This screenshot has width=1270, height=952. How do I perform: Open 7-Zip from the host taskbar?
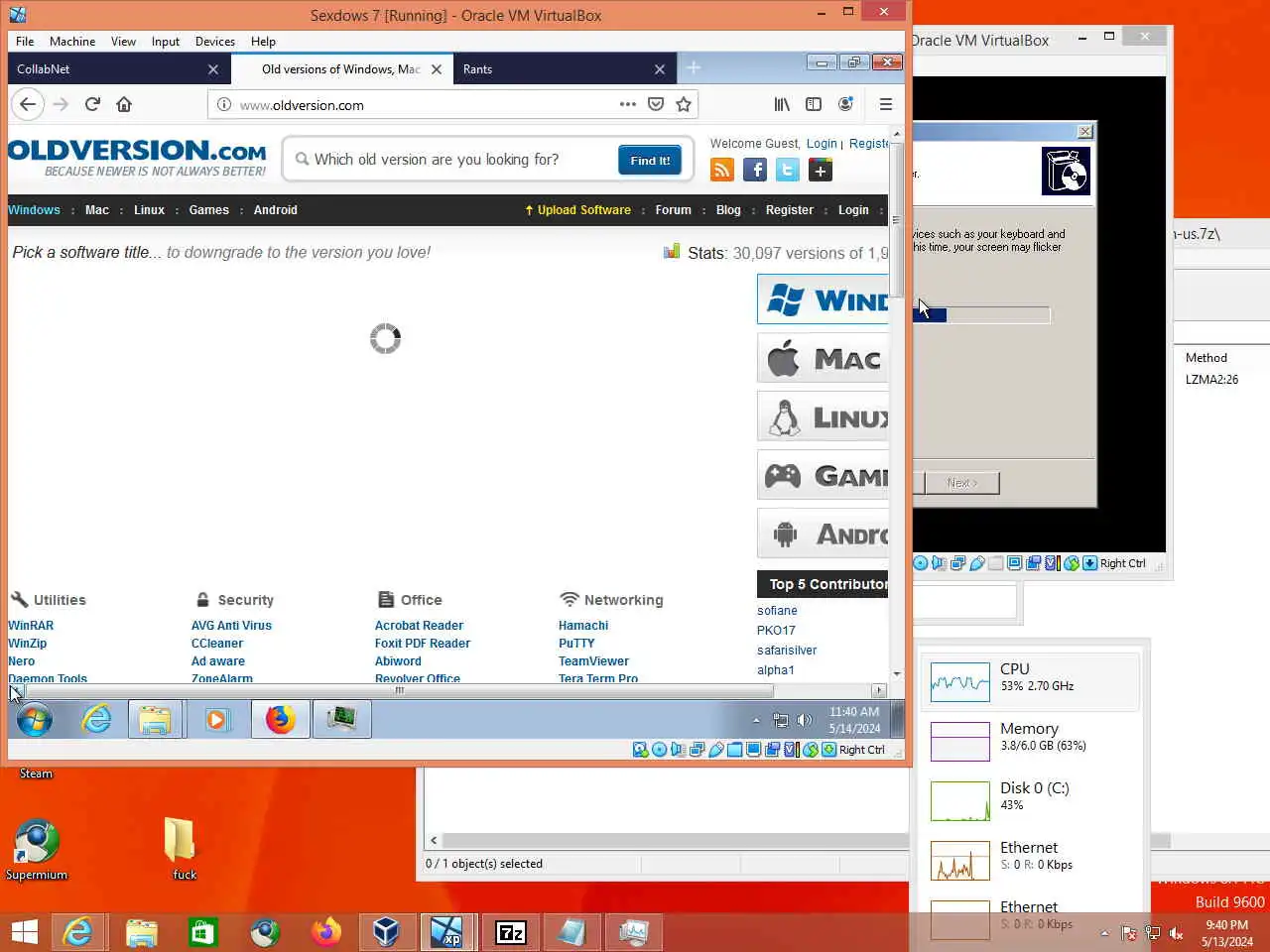tap(510, 932)
